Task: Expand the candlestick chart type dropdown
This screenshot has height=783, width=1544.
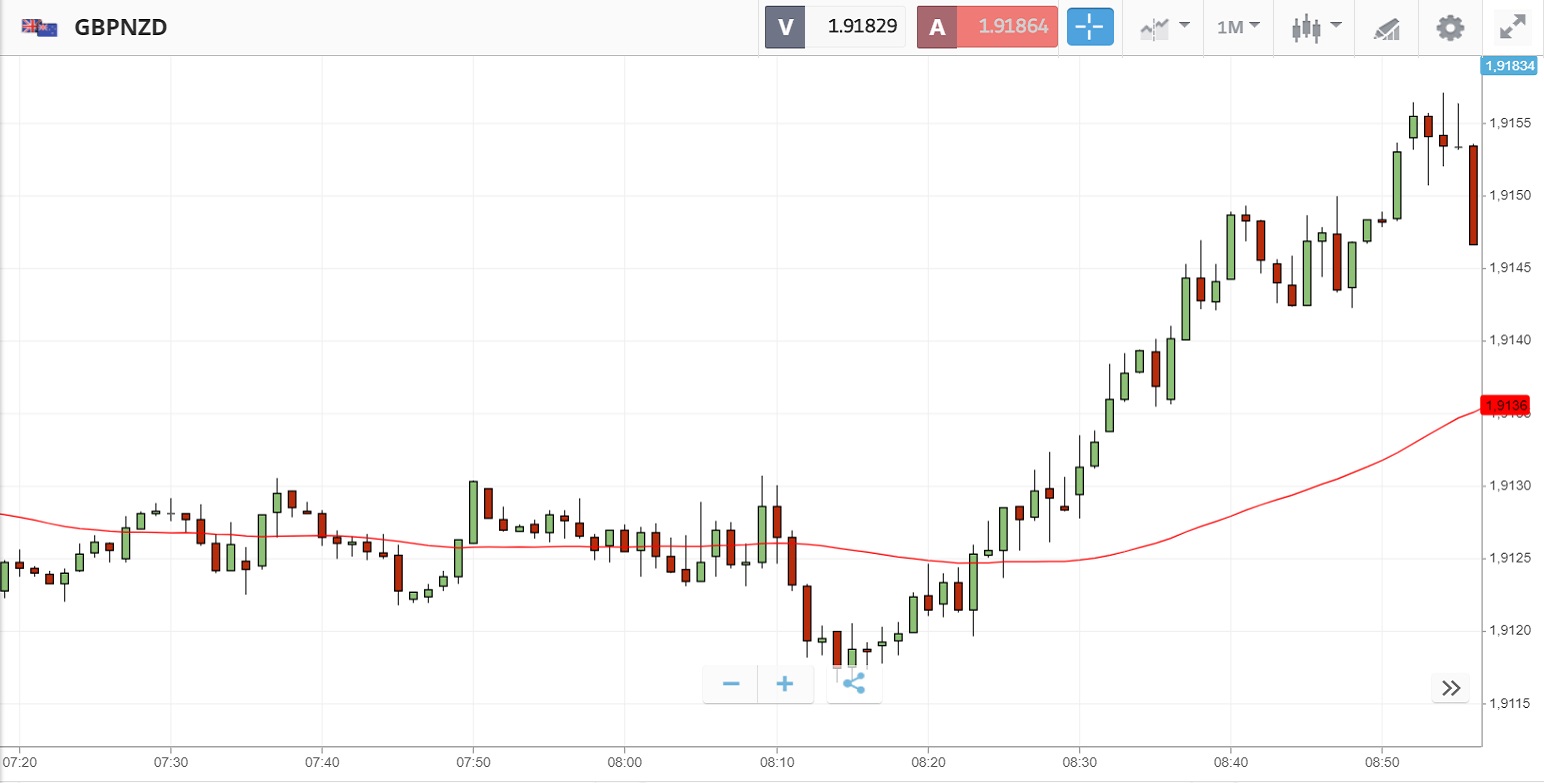Action: point(1317,27)
